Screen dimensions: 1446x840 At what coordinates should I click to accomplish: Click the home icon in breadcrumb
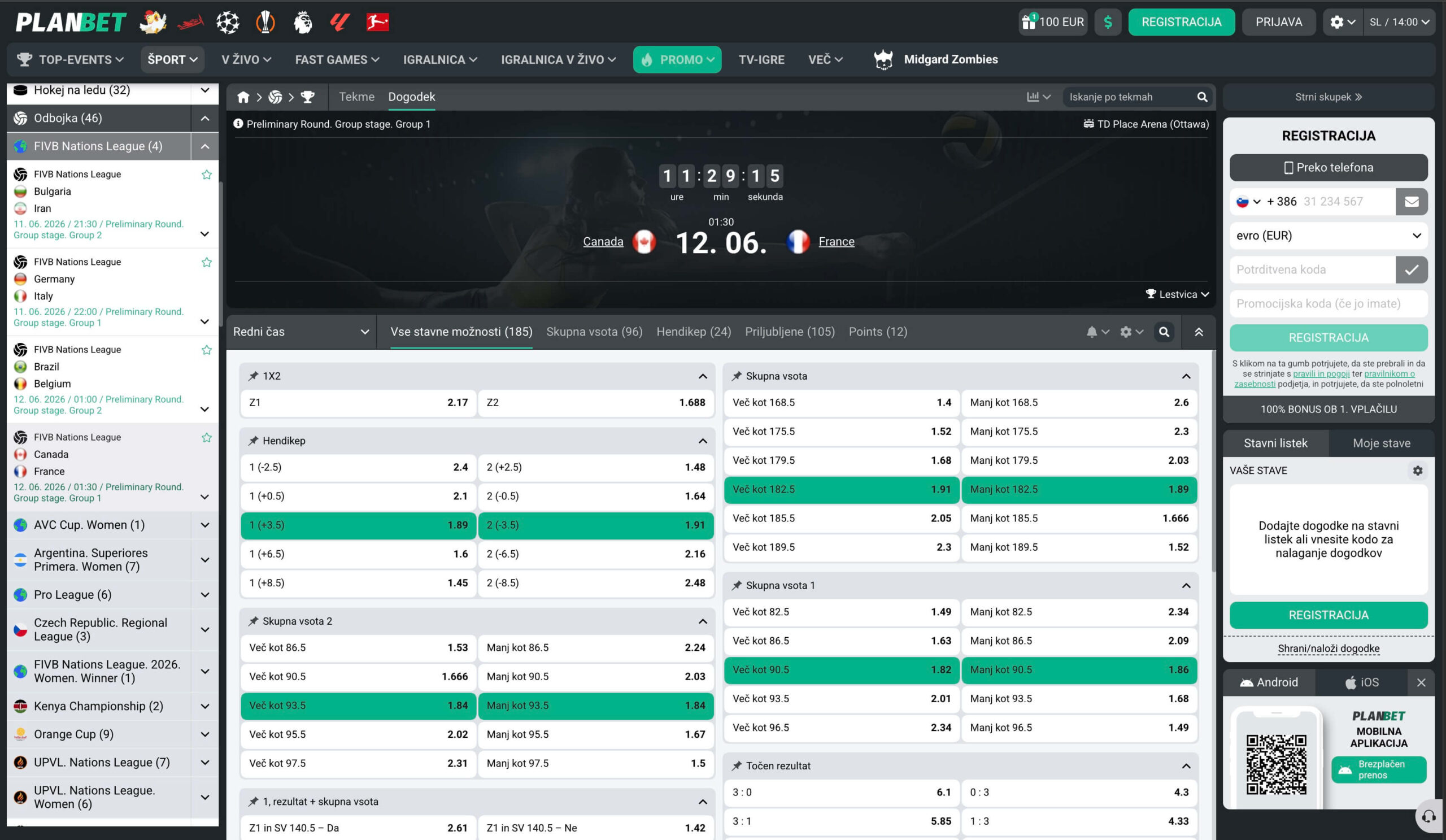[x=243, y=97]
